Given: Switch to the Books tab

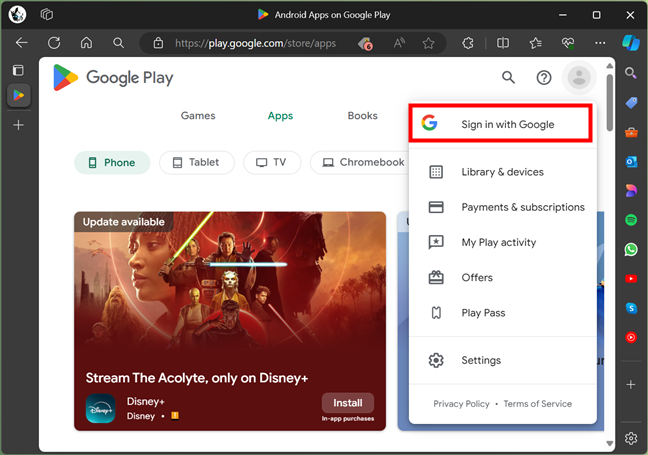Looking at the screenshot, I should click(362, 116).
